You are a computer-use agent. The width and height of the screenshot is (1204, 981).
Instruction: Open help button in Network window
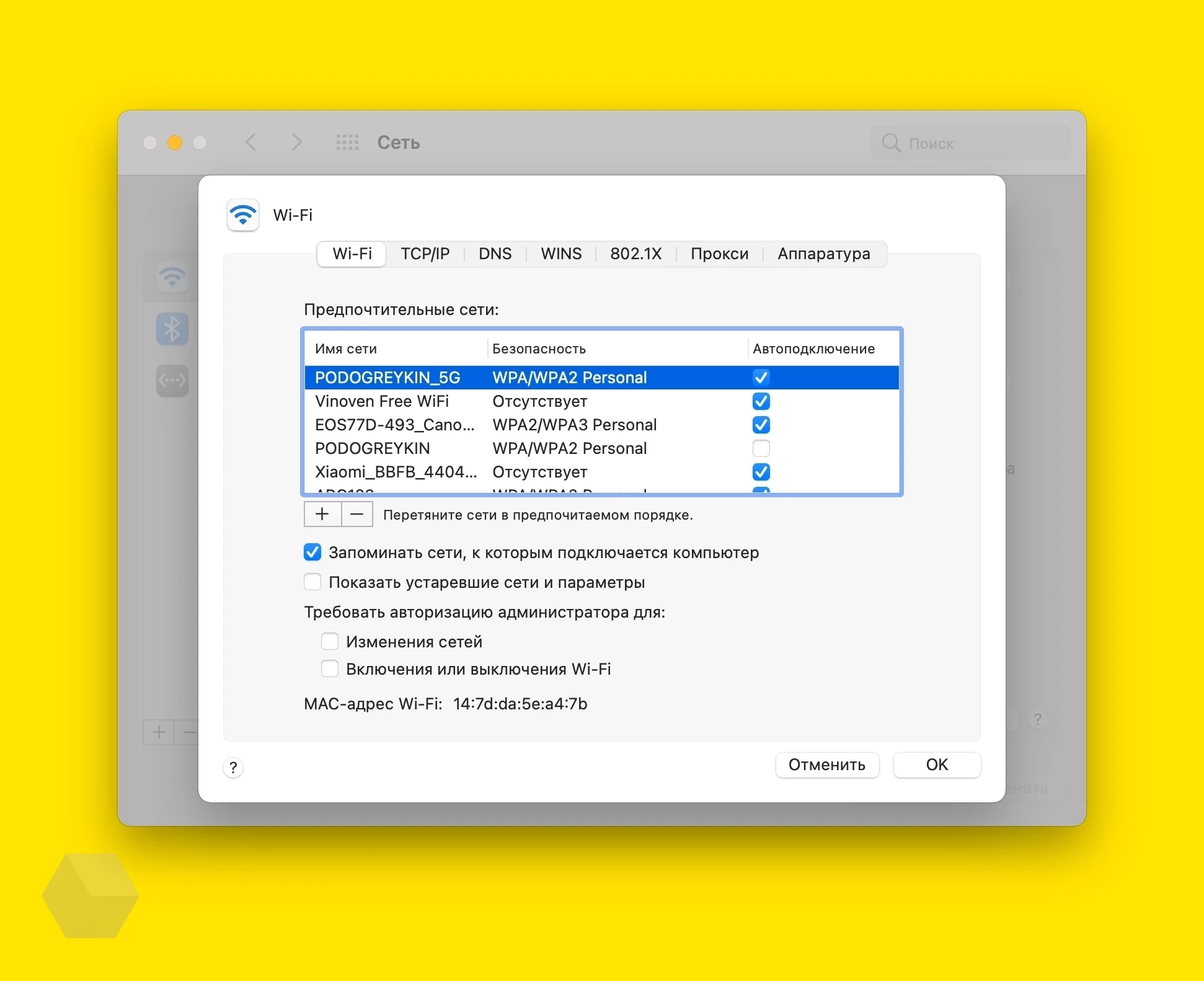(1038, 719)
